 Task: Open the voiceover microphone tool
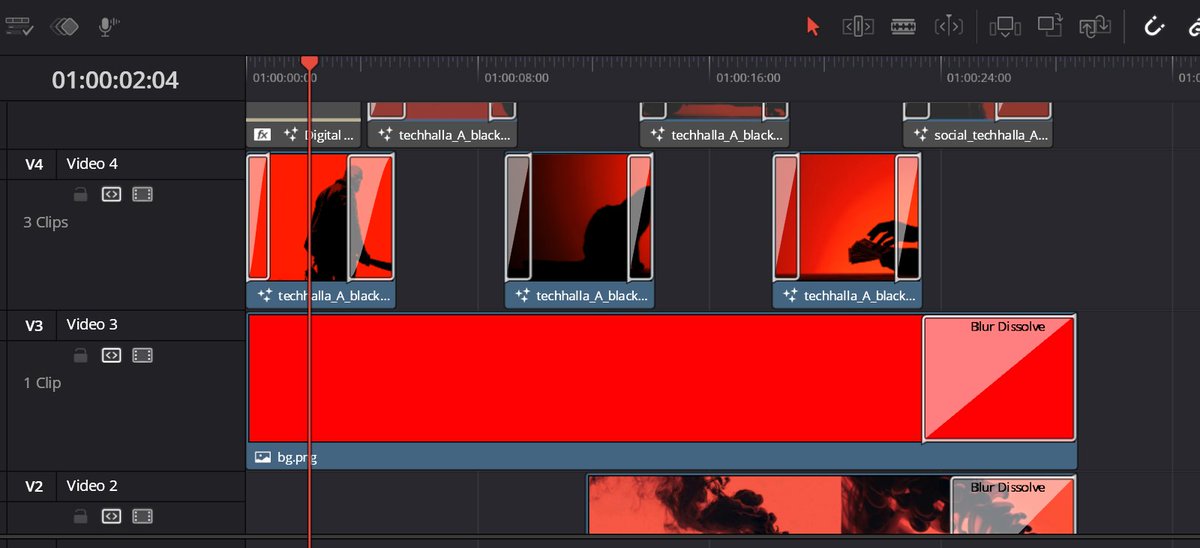pyautogui.click(x=108, y=27)
